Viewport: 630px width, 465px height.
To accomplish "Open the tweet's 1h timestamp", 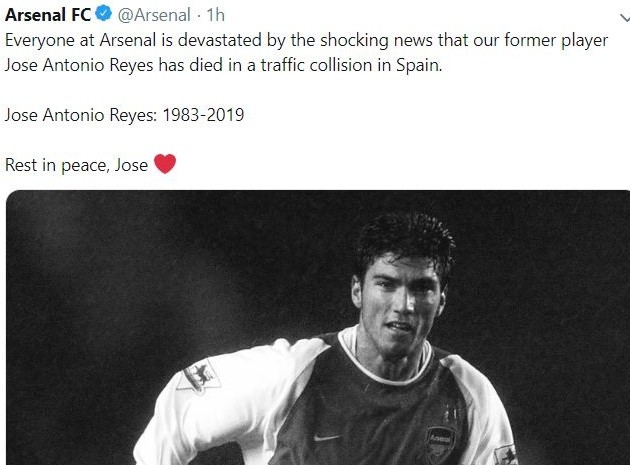I will [216, 16].
